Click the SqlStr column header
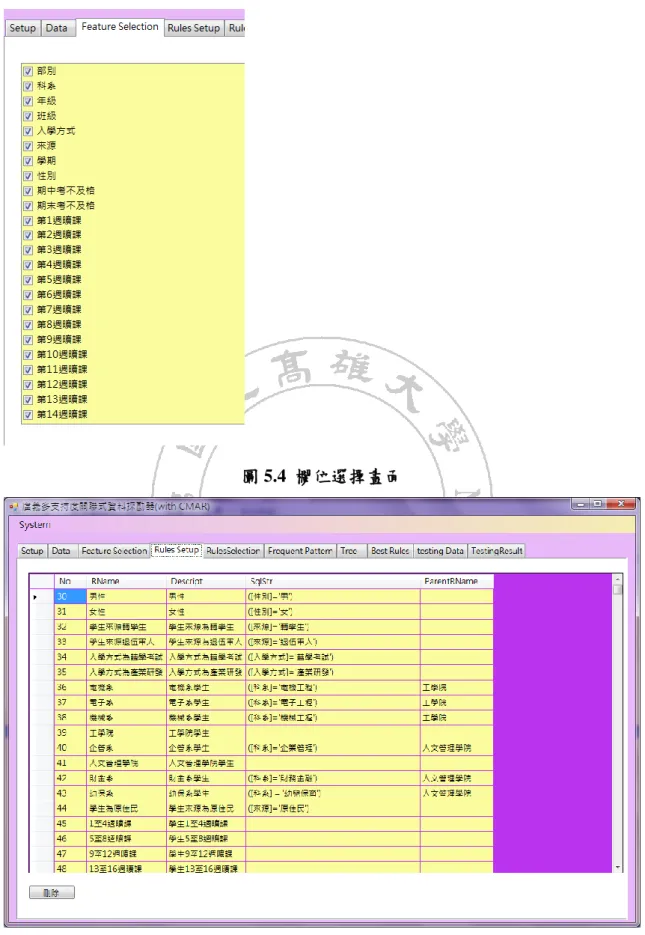 click(333, 581)
